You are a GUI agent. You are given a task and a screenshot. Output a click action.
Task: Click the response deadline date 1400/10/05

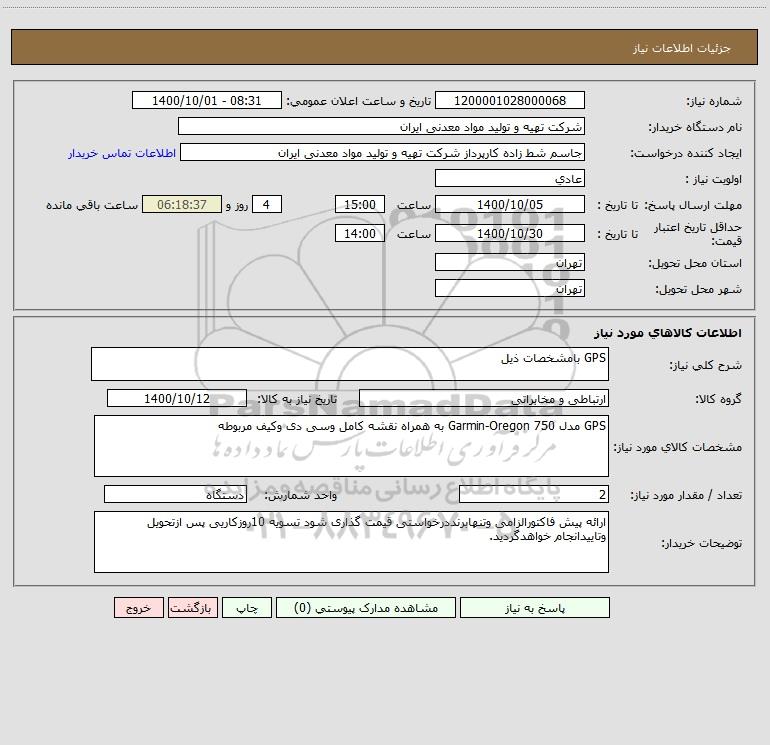[510, 204]
